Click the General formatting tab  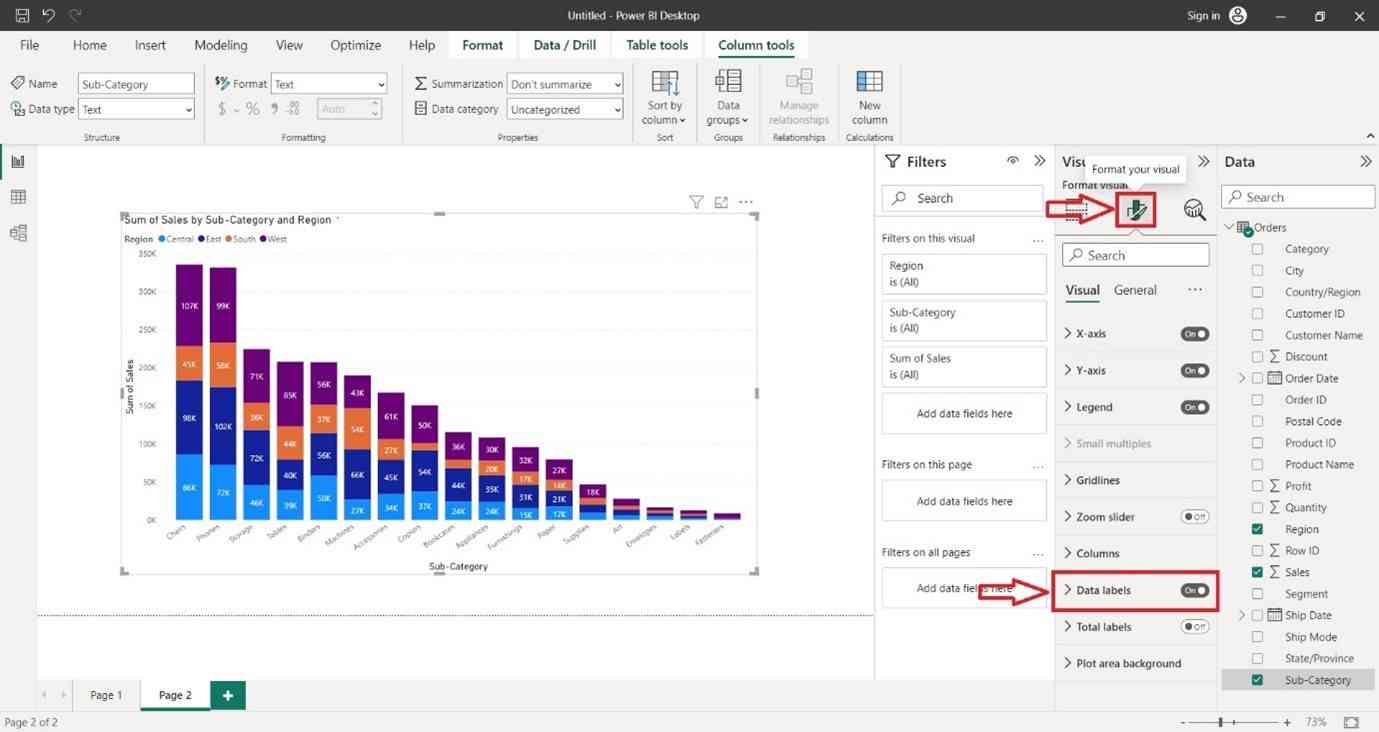pos(1135,290)
